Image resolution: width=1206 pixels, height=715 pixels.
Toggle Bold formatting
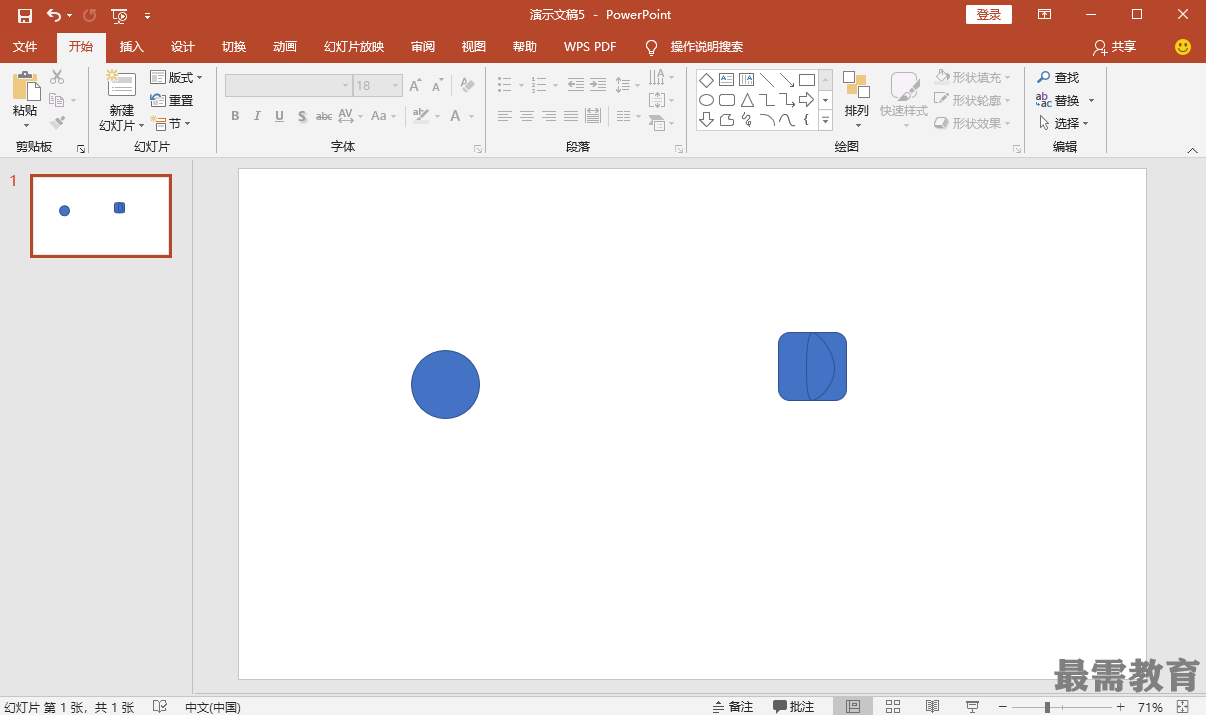[235, 116]
